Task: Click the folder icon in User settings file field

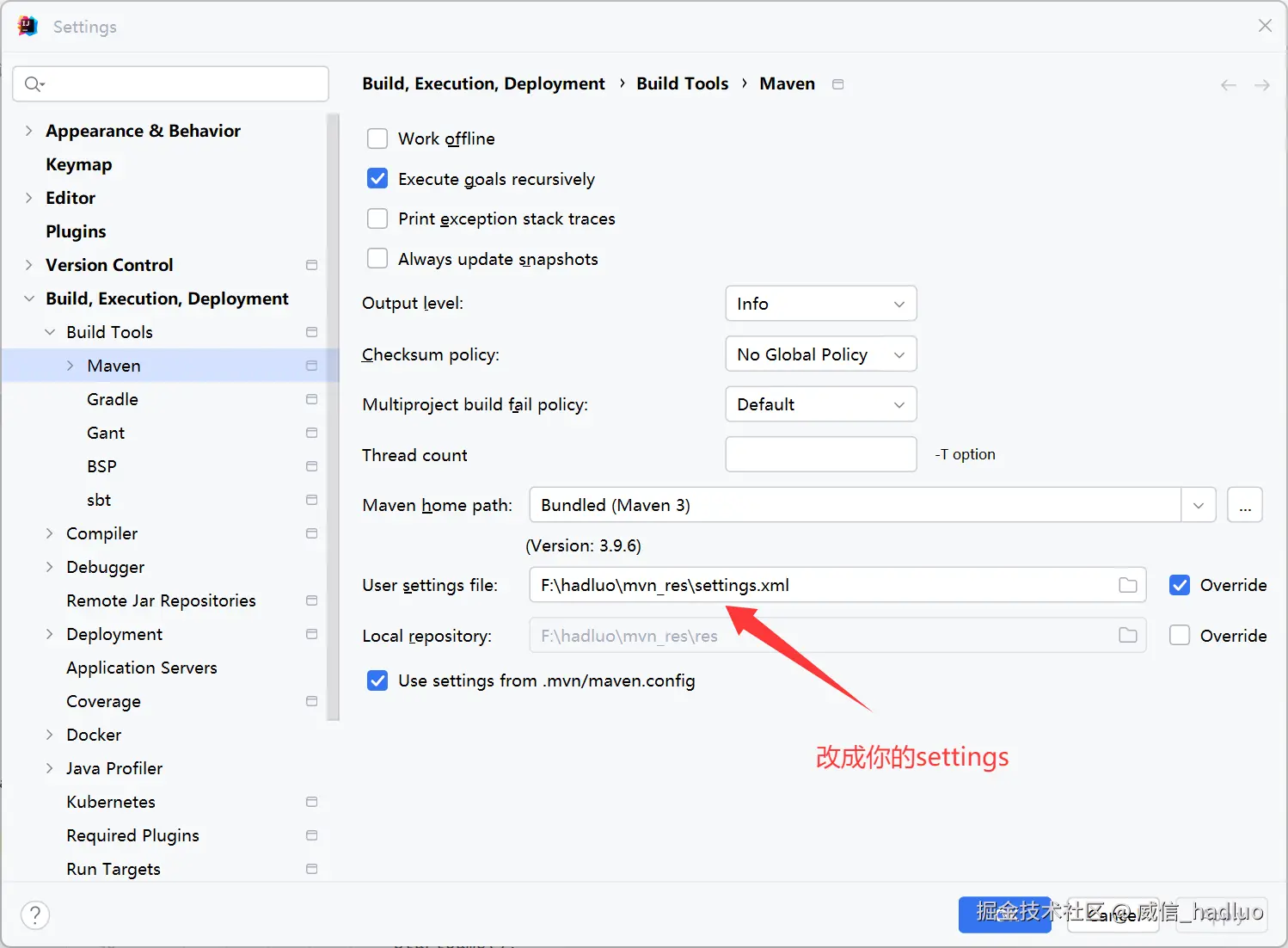Action: click(x=1128, y=585)
